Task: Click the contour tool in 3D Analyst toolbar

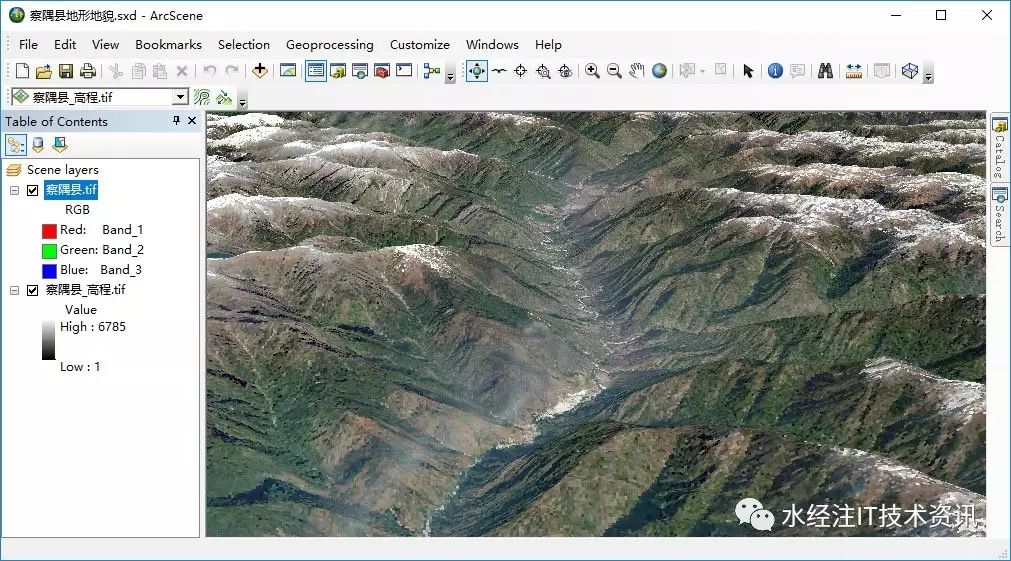Action: [x=202, y=97]
